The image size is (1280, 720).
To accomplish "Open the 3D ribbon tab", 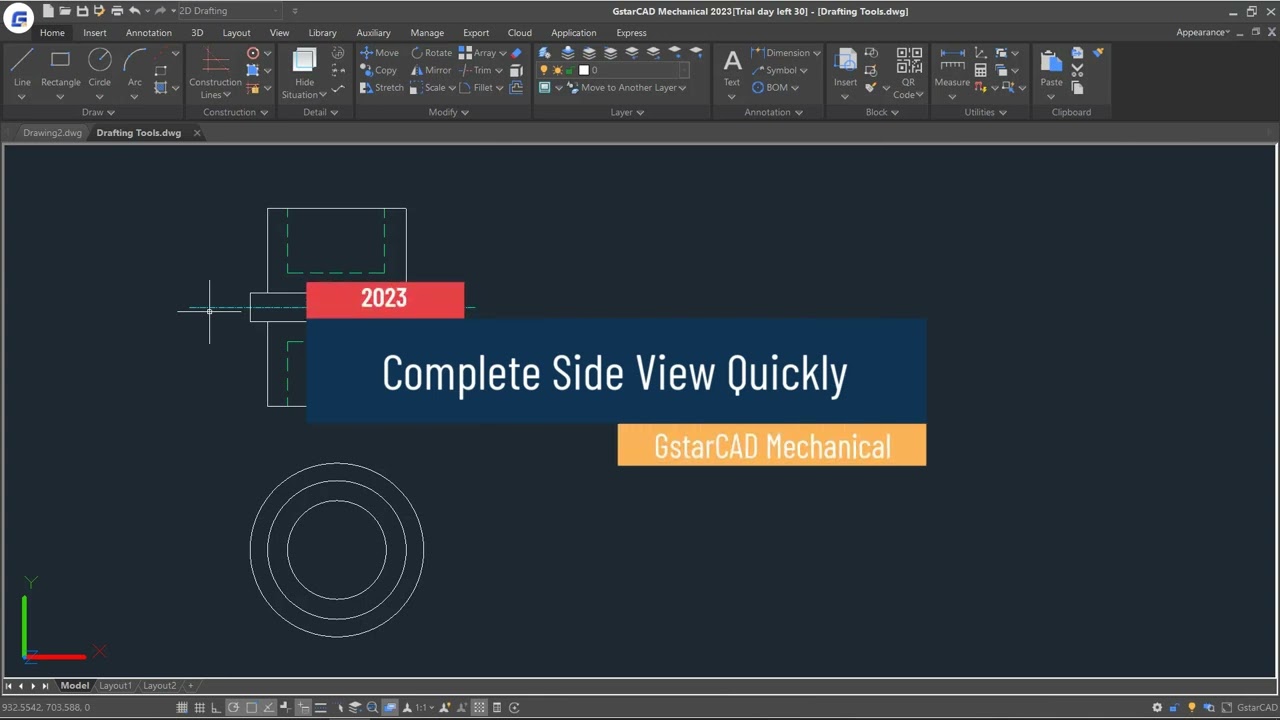I will pos(197,32).
